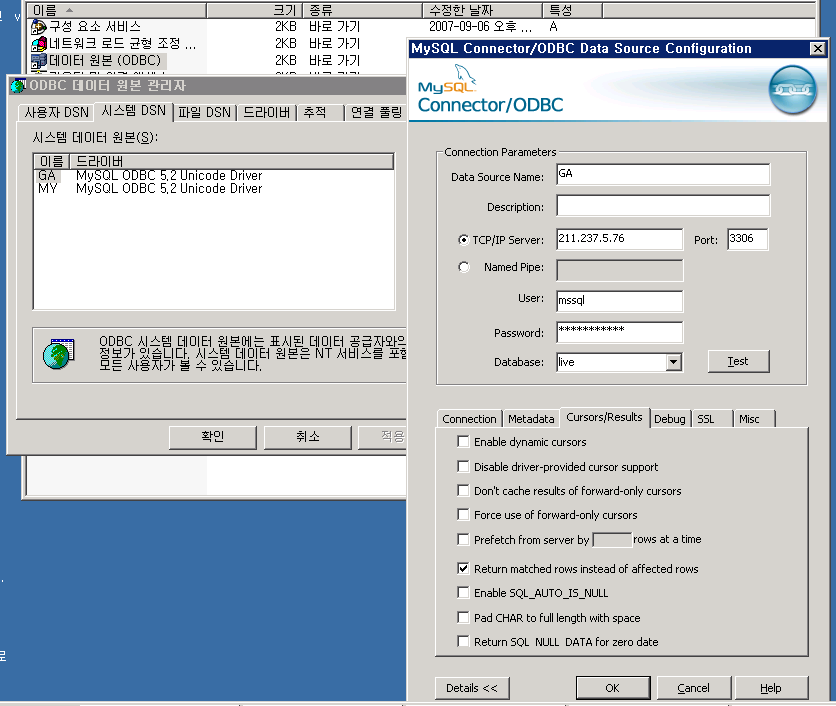The height and width of the screenshot is (706, 836).
Task: Open the 드라이버 tab
Action: [267, 113]
